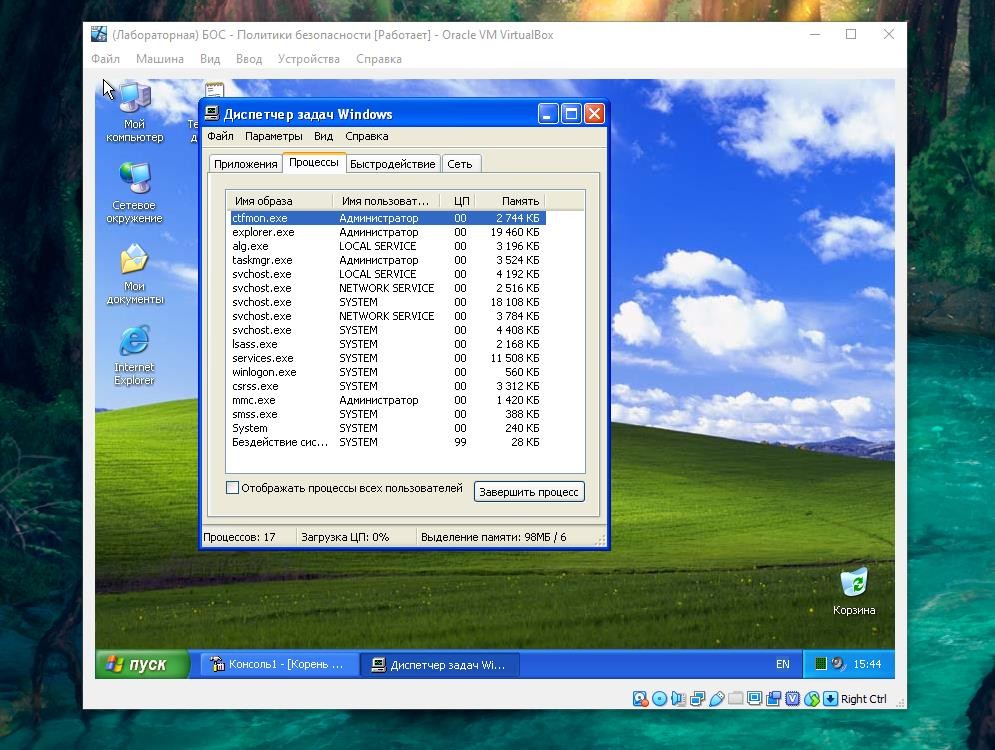Select the ctfmon.exe process row
This screenshot has width=995, height=750.
coord(388,218)
